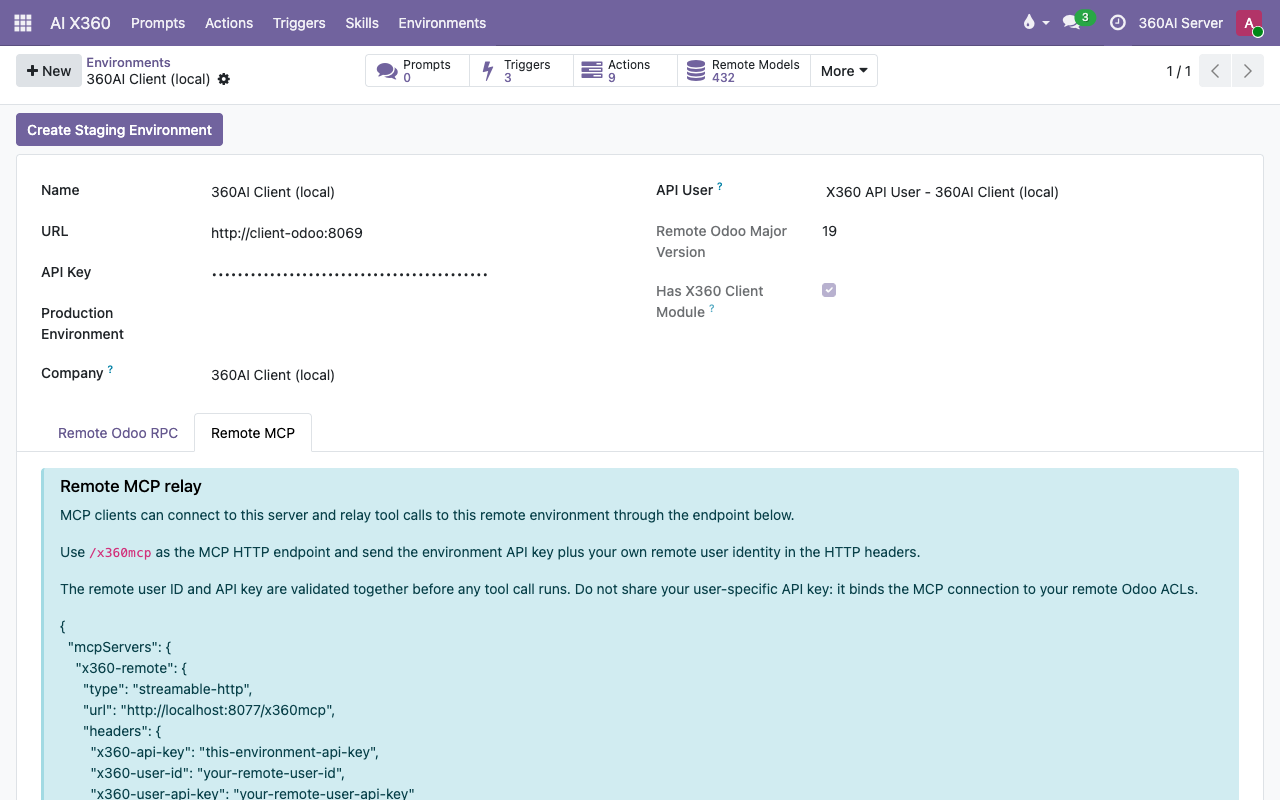Open the user avatar menu
The height and width of the screenshot is (800, 1280).
(x=1249, y=23)
